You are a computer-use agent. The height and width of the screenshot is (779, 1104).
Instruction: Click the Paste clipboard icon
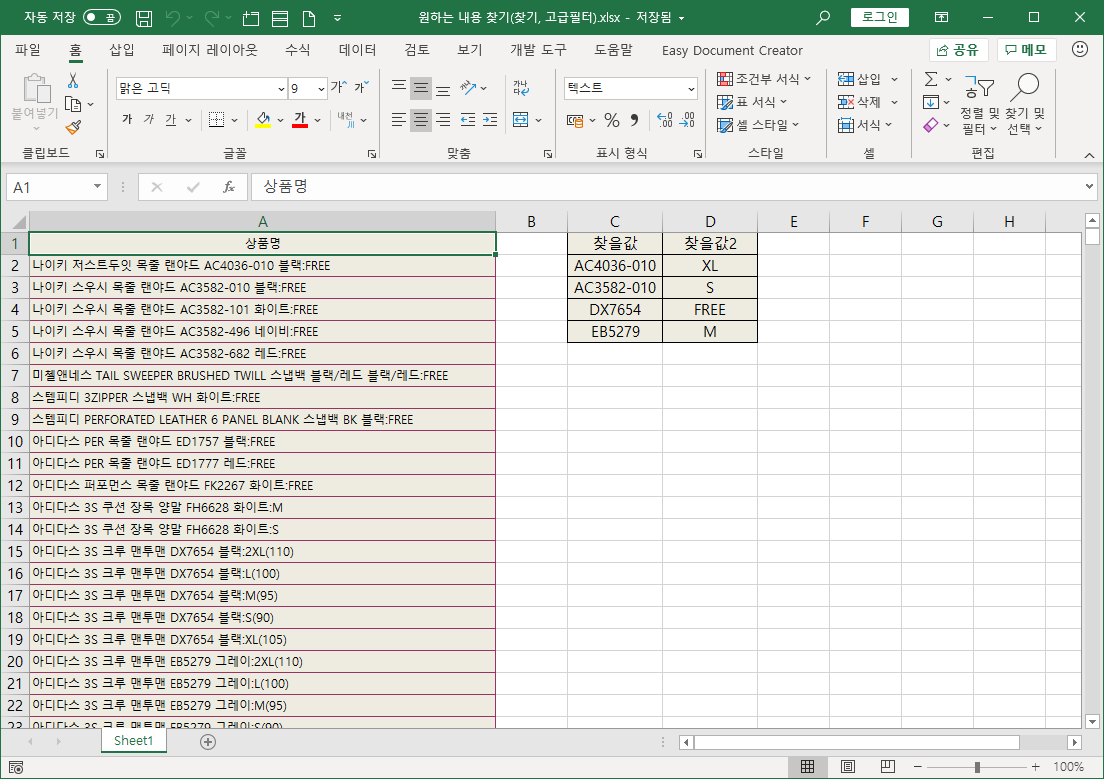tap(36, 89)
